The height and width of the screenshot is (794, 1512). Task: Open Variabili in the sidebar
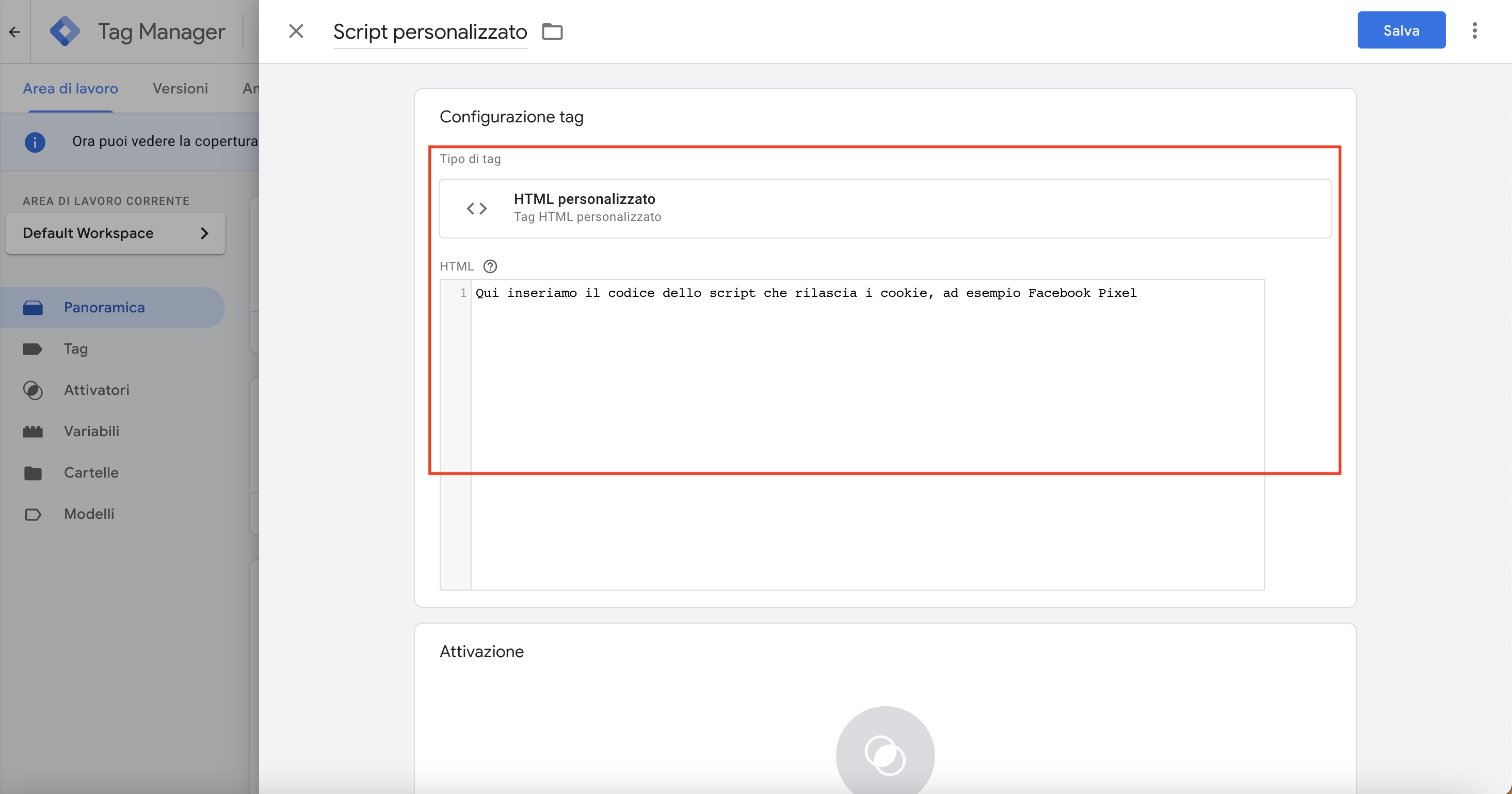coord(91,431)
